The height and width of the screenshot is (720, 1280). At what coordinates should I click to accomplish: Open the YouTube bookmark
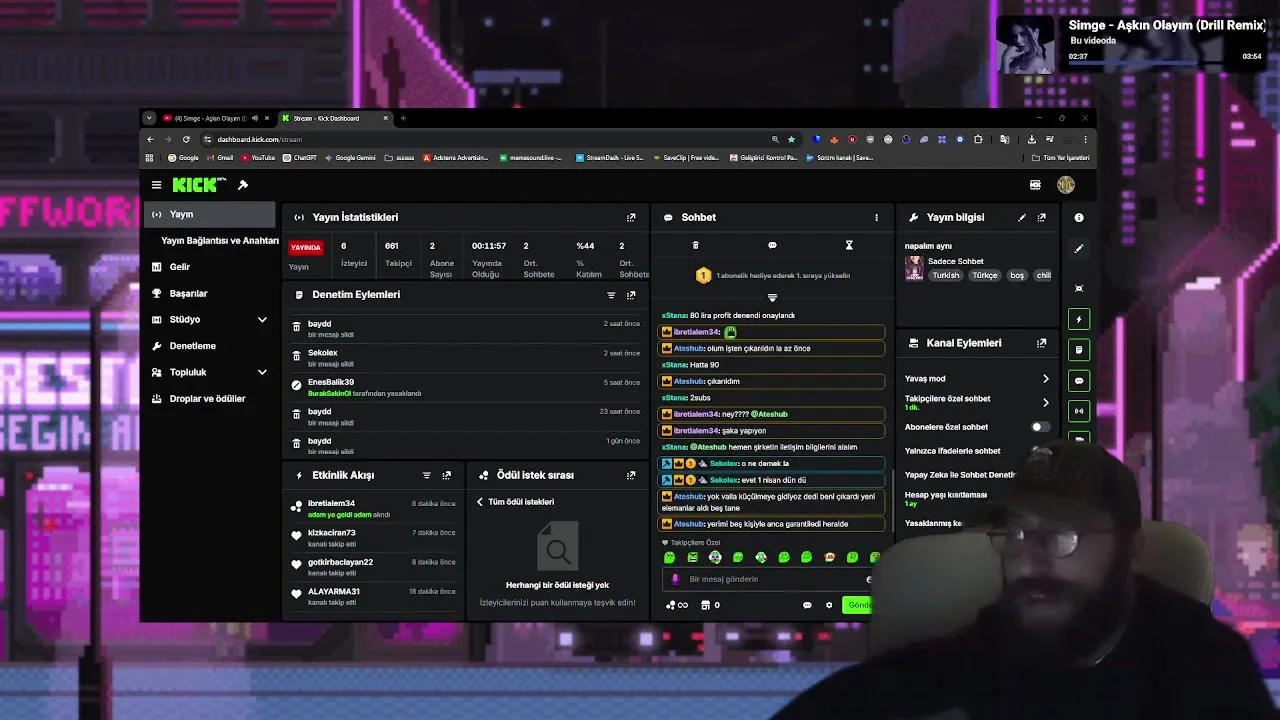(x=258, y=158)
